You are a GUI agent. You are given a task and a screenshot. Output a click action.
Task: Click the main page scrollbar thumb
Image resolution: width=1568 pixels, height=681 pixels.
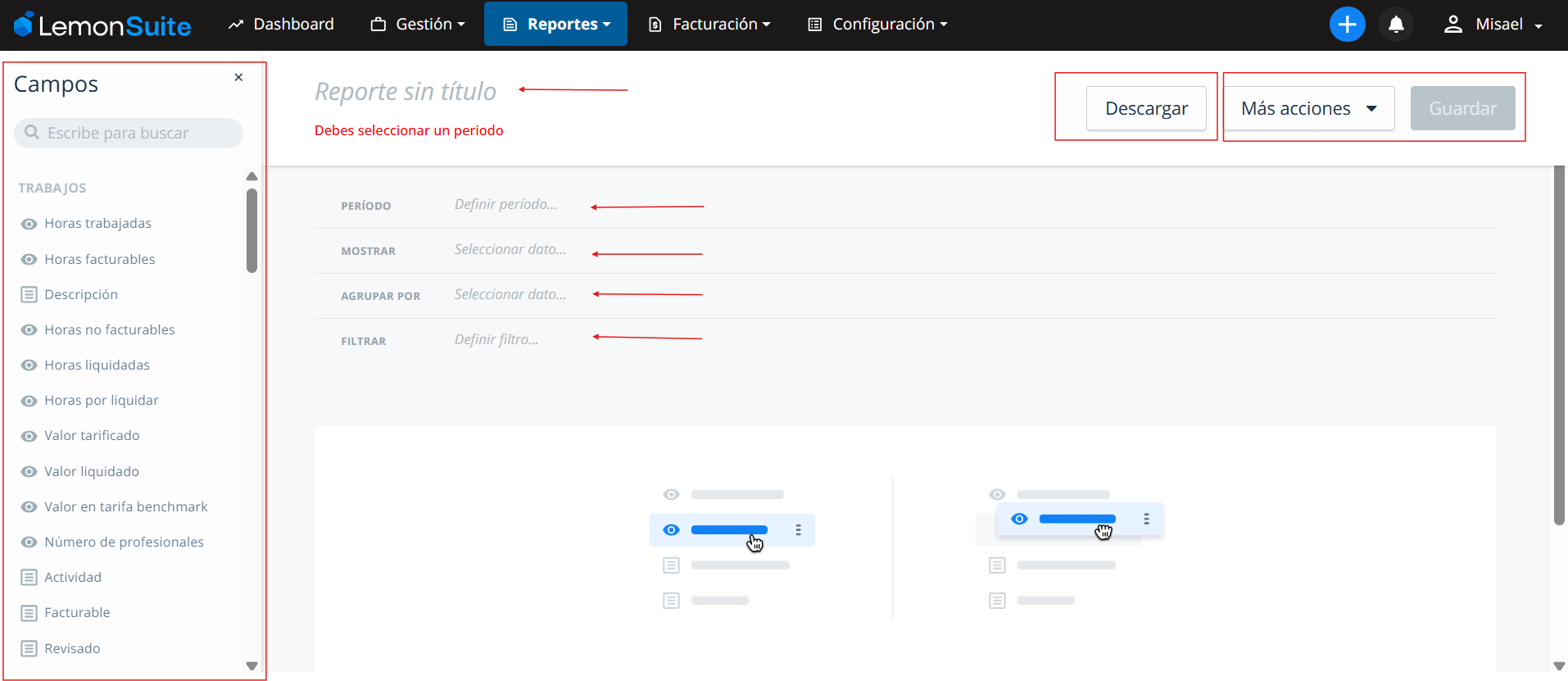click(x=1559, y=344)
